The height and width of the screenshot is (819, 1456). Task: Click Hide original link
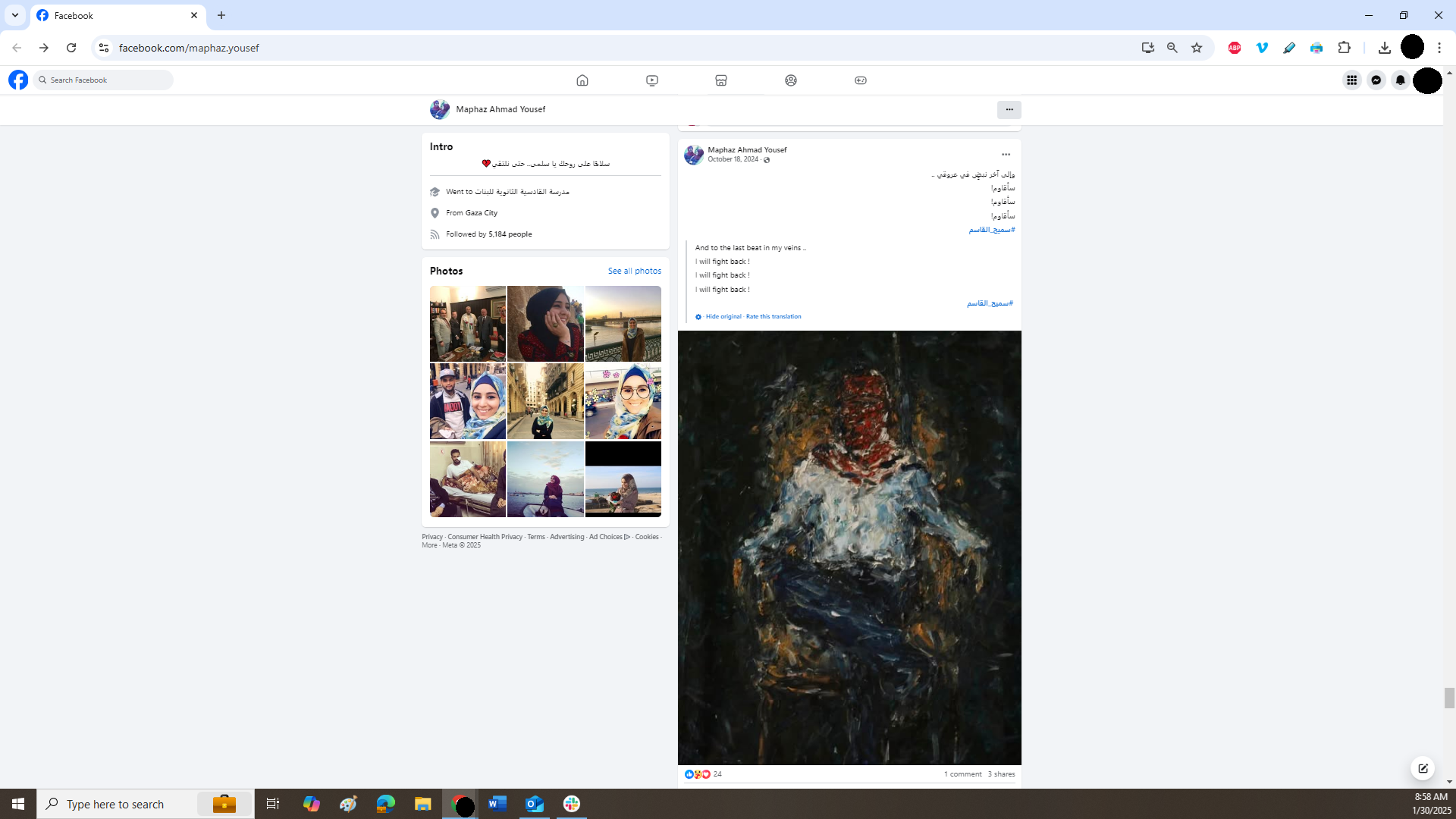pyautogui.click(x=723, y=317)
